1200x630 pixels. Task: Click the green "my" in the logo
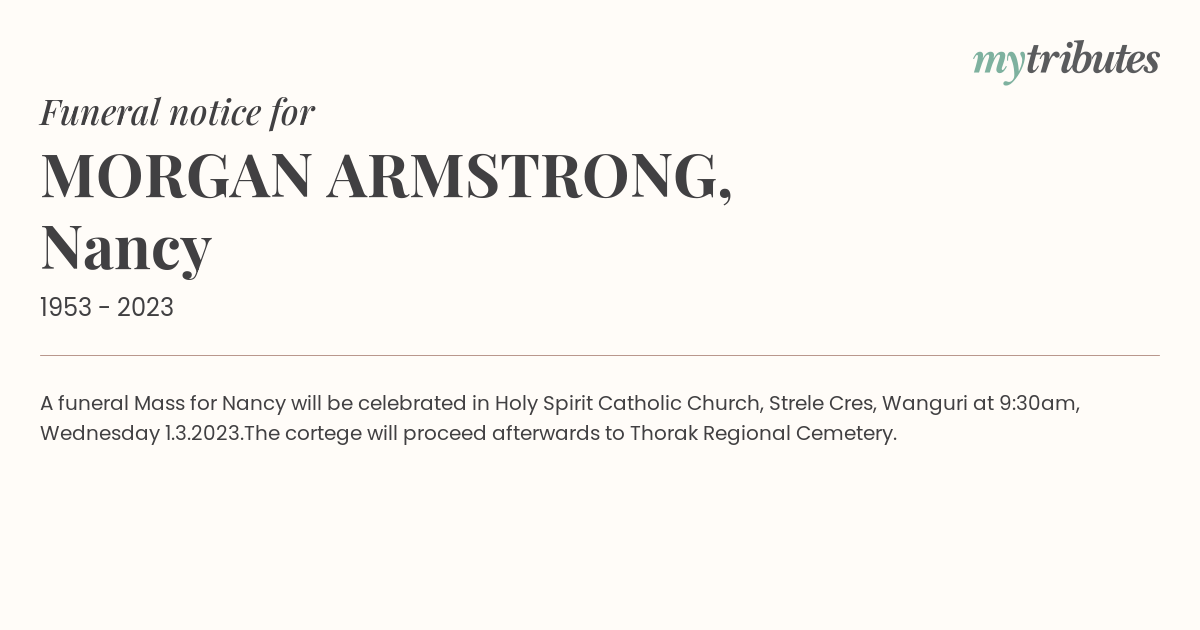[x=999, y=64]
